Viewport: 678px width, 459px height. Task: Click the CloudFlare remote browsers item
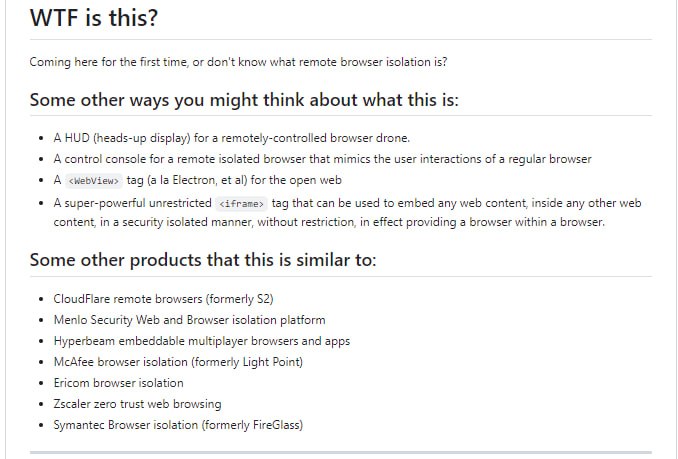pyautogui.click(x=163, y=299)
